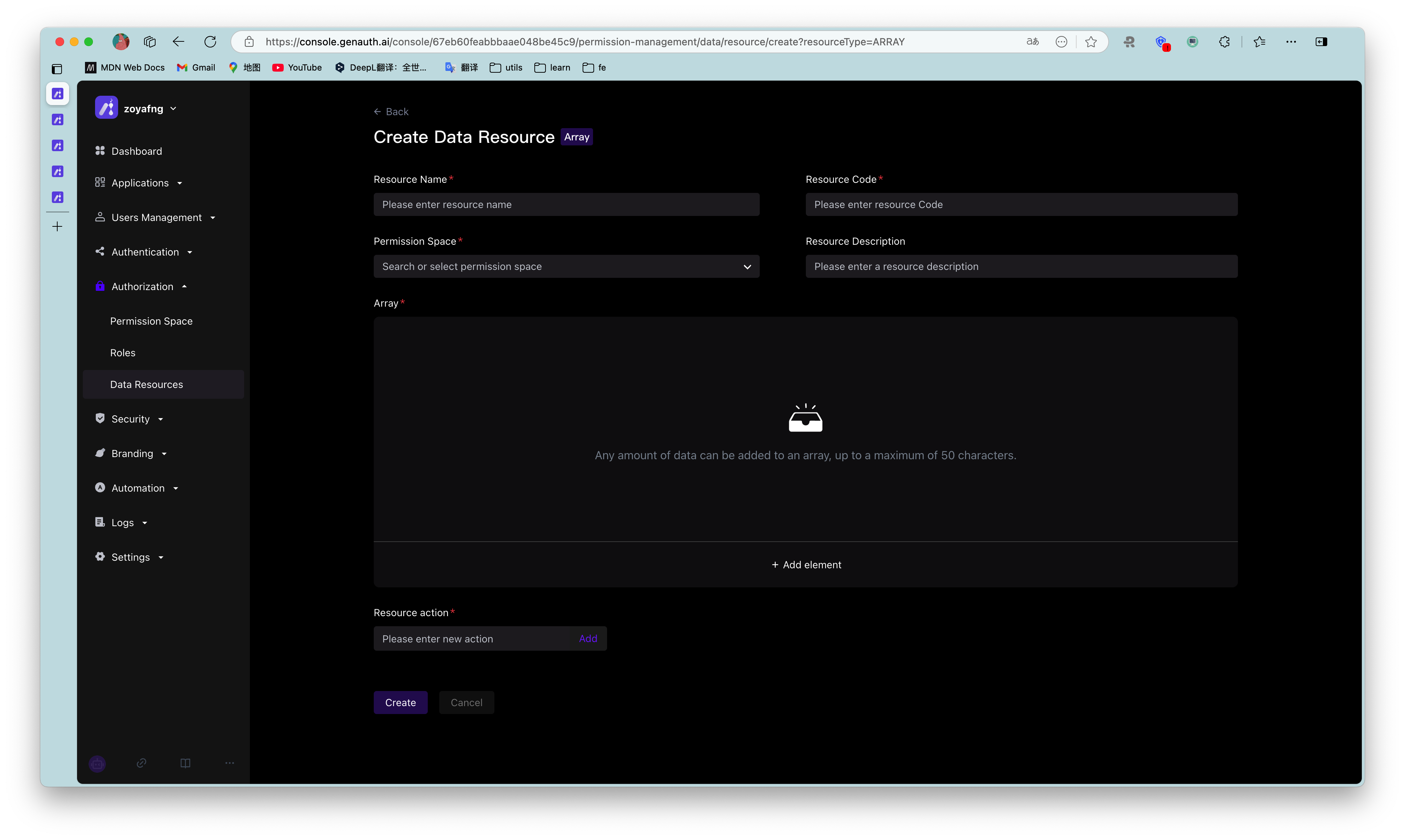Image resolution: width=1405 pixels, height=840 pixels.
Task: Open Permission Space in sidebar
Action: (x=151, y=321)
